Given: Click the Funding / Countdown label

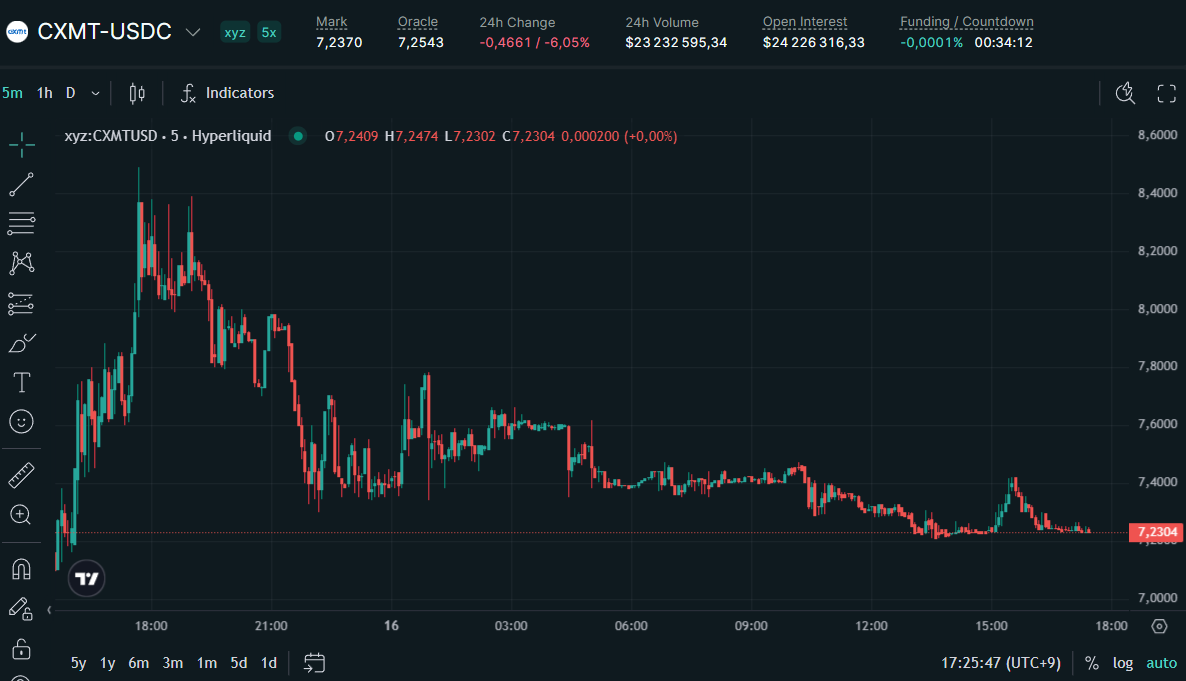Looking at the screenshot, I should point(967,23).
